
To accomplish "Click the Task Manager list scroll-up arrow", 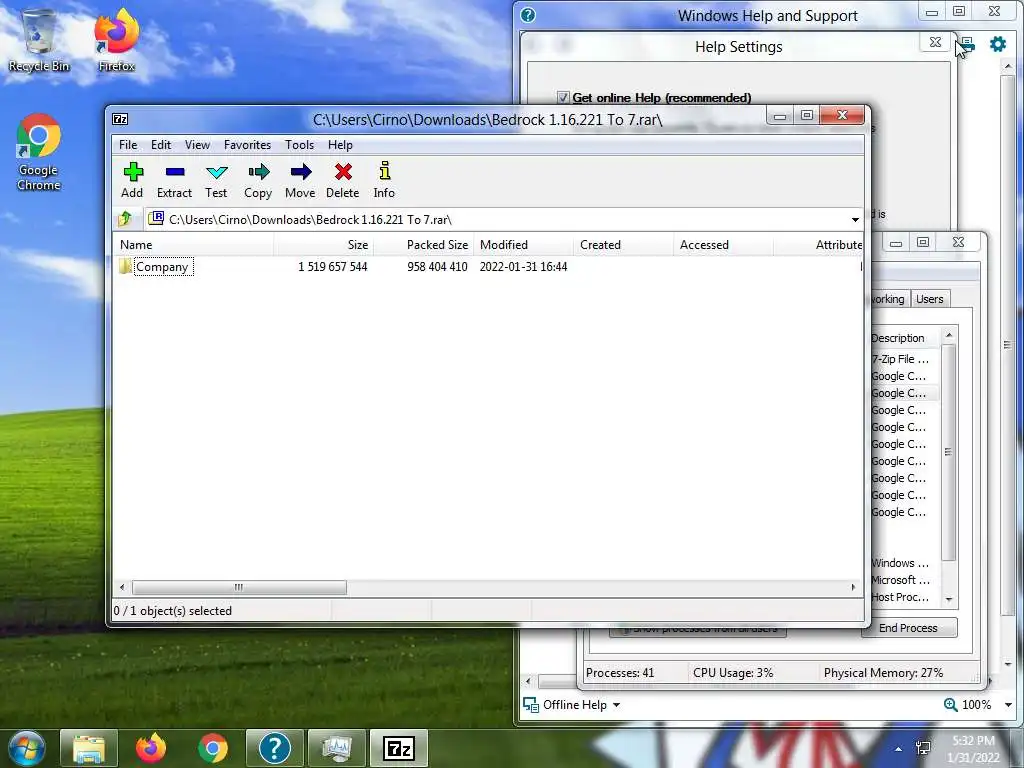I will pos(949,335).
